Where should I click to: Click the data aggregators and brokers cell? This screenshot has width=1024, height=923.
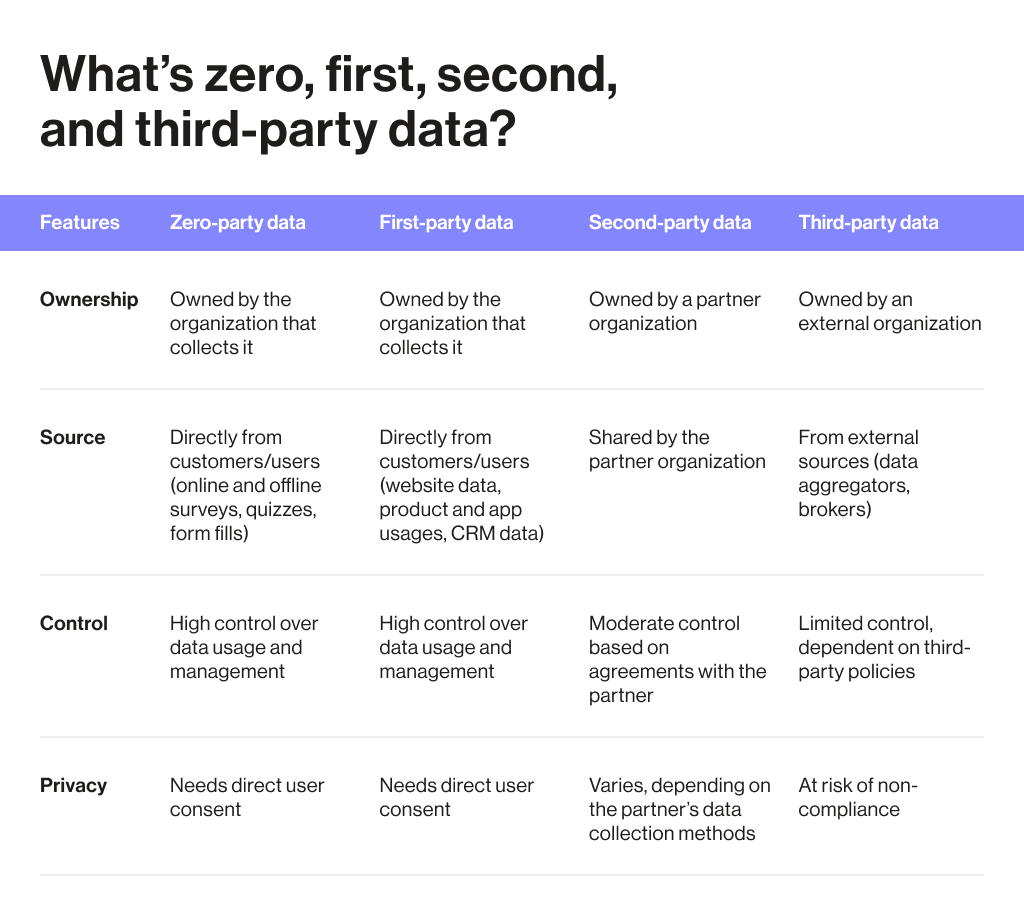(858, 473)
